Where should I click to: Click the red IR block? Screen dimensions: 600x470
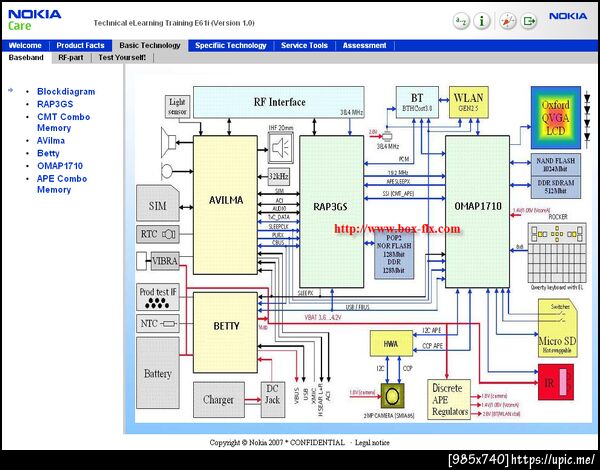pos(556,382)
